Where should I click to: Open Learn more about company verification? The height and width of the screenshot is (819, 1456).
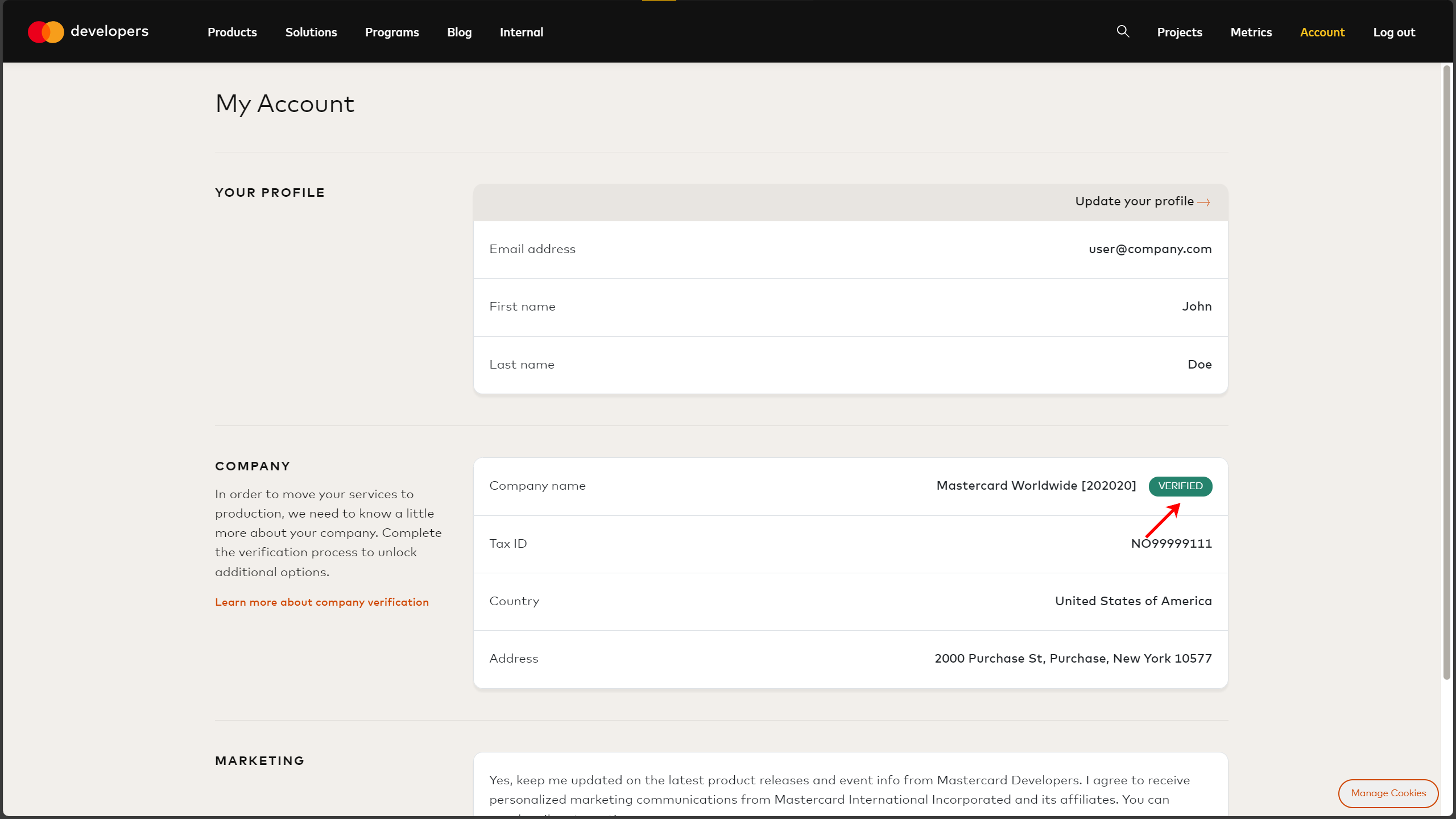click(322, 602)
